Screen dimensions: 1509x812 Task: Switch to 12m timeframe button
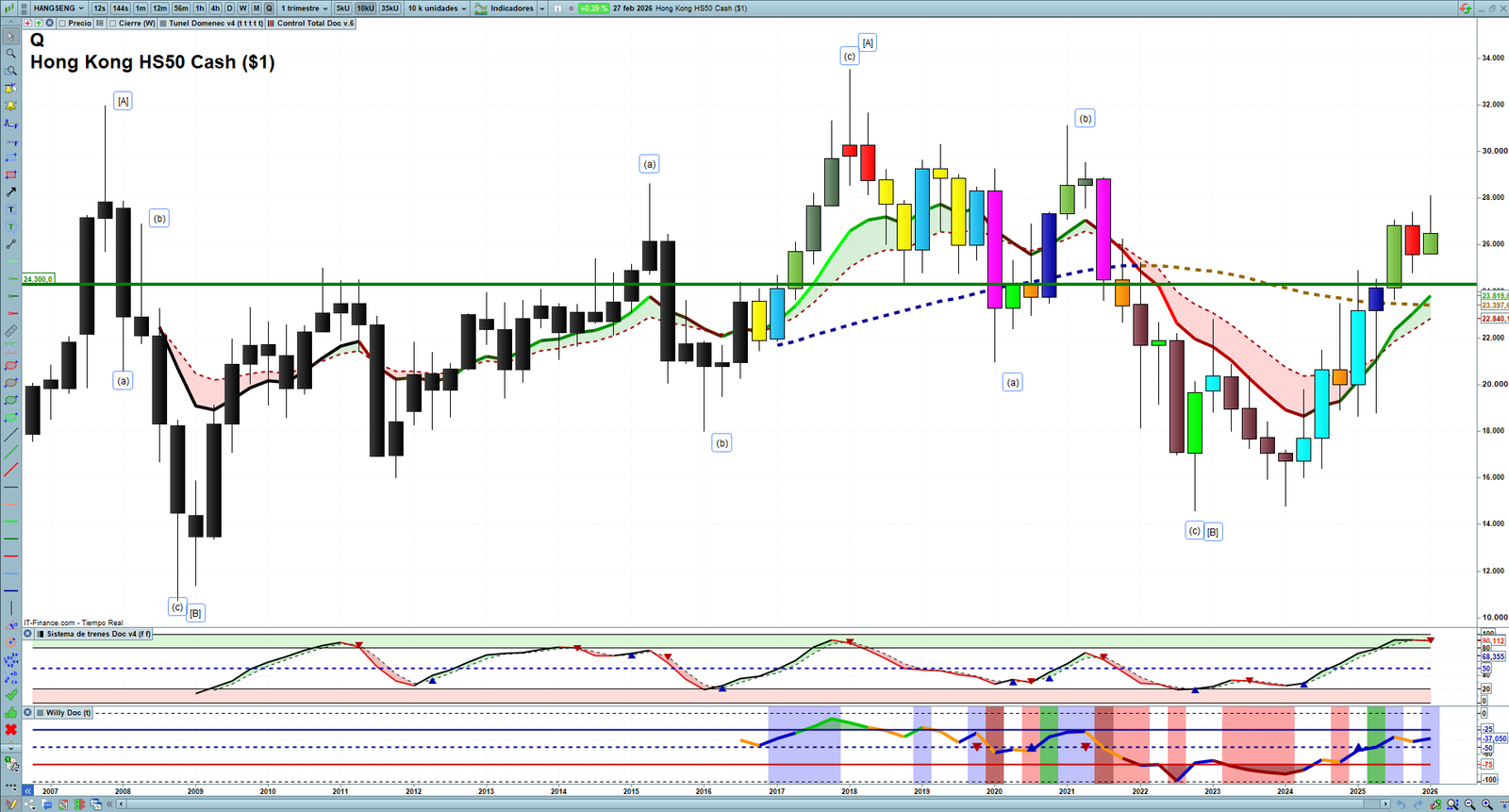pos(159,8)
